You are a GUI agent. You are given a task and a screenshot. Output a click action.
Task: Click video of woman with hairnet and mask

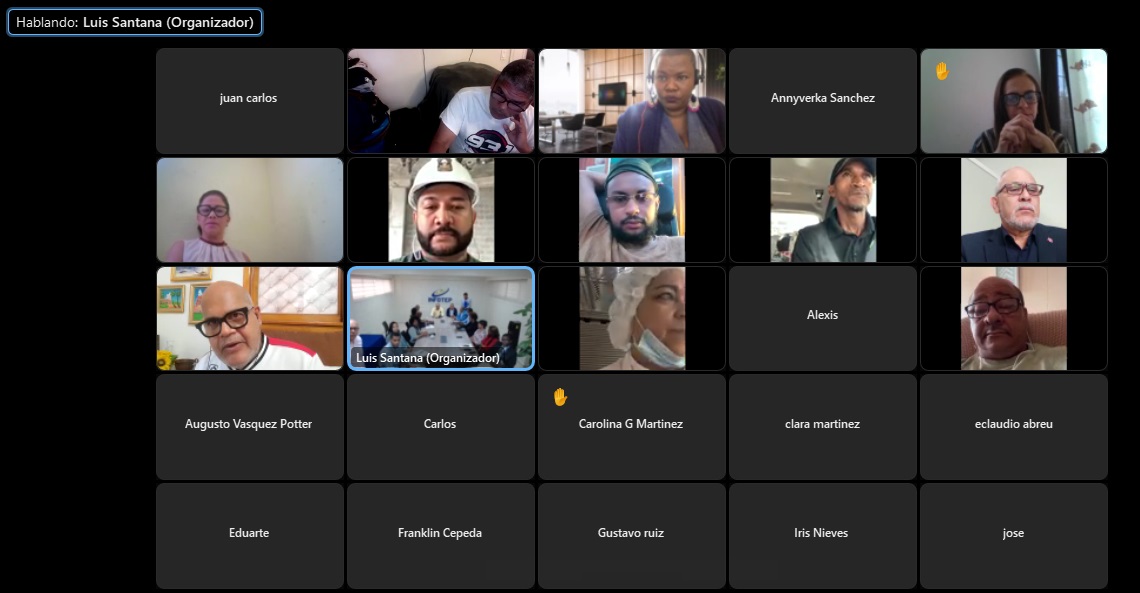tap(632, 318)
